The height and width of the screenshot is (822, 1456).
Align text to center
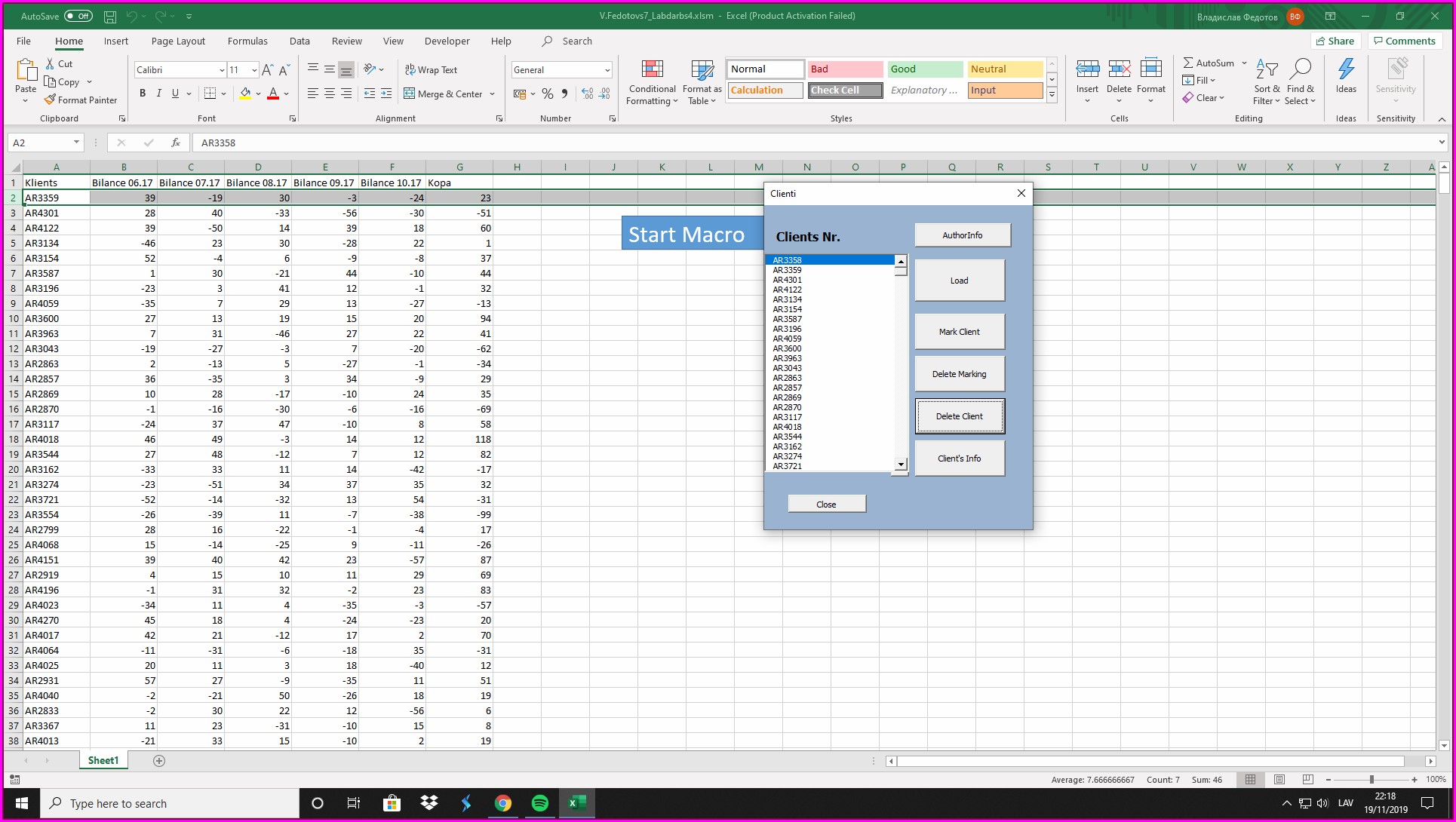pos(330,94)
